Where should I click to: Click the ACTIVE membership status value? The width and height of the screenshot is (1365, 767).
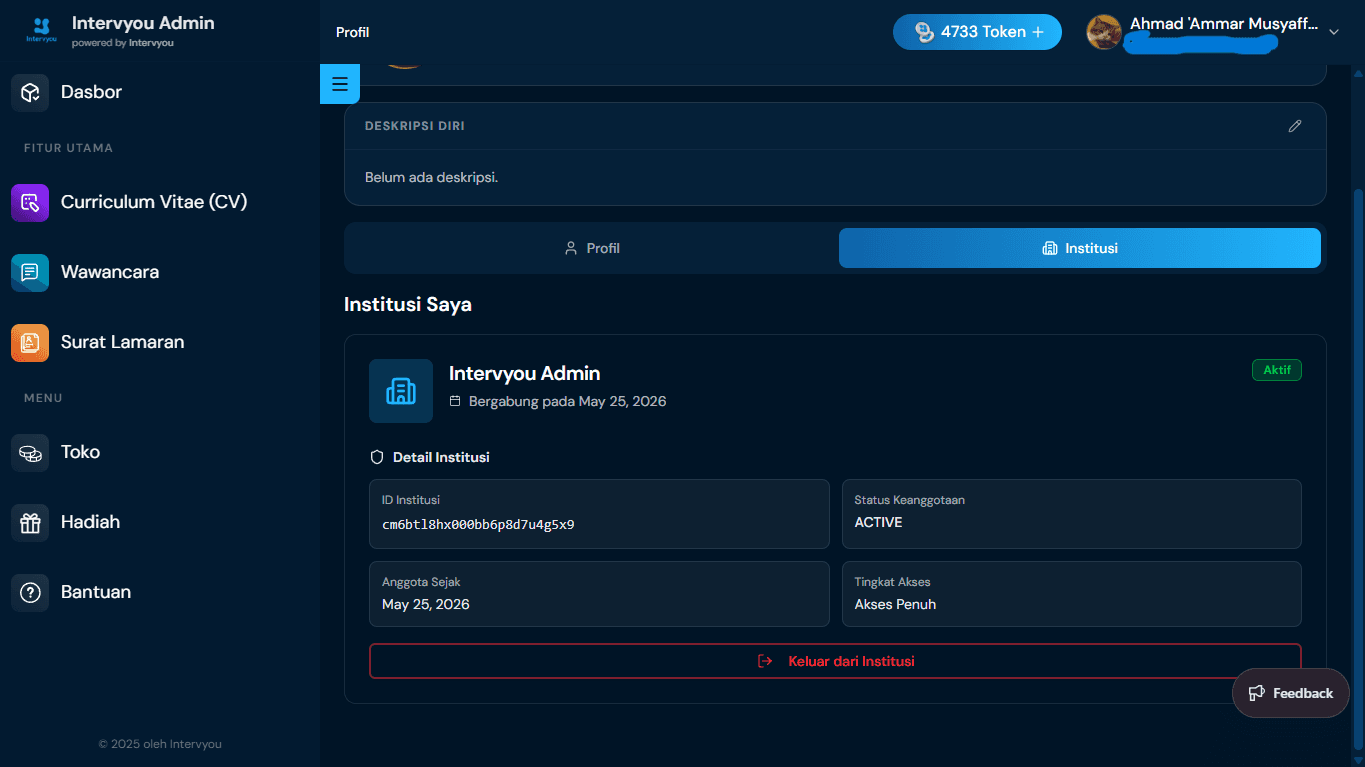click(878, 522)
